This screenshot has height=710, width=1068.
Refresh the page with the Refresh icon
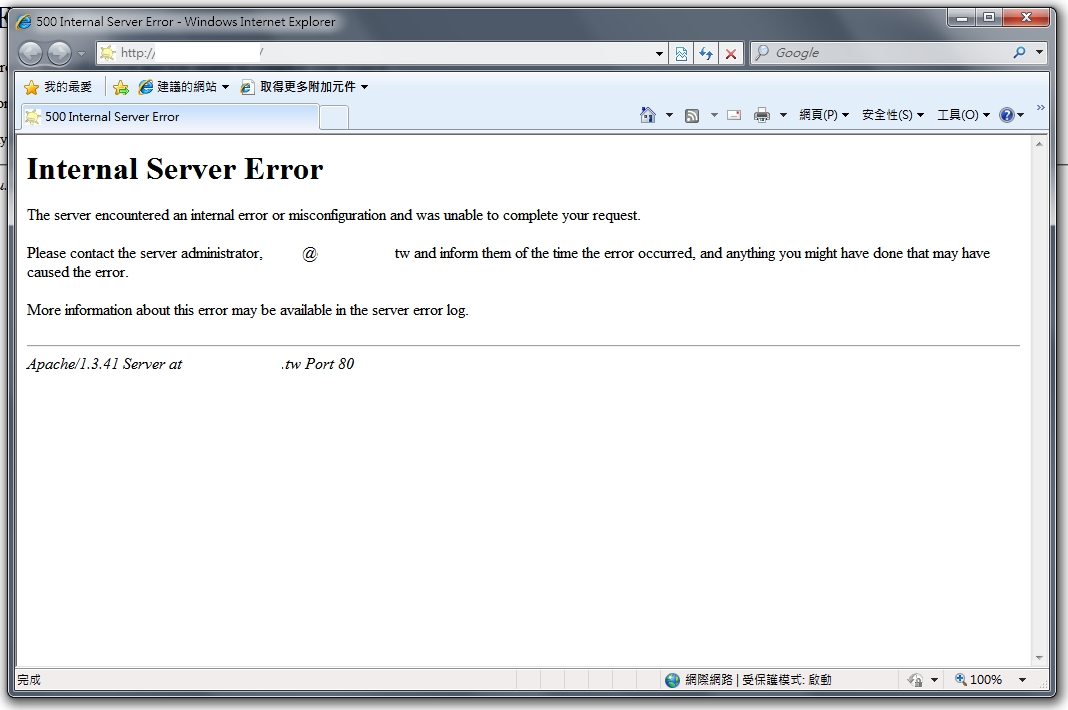click(706, 53)
